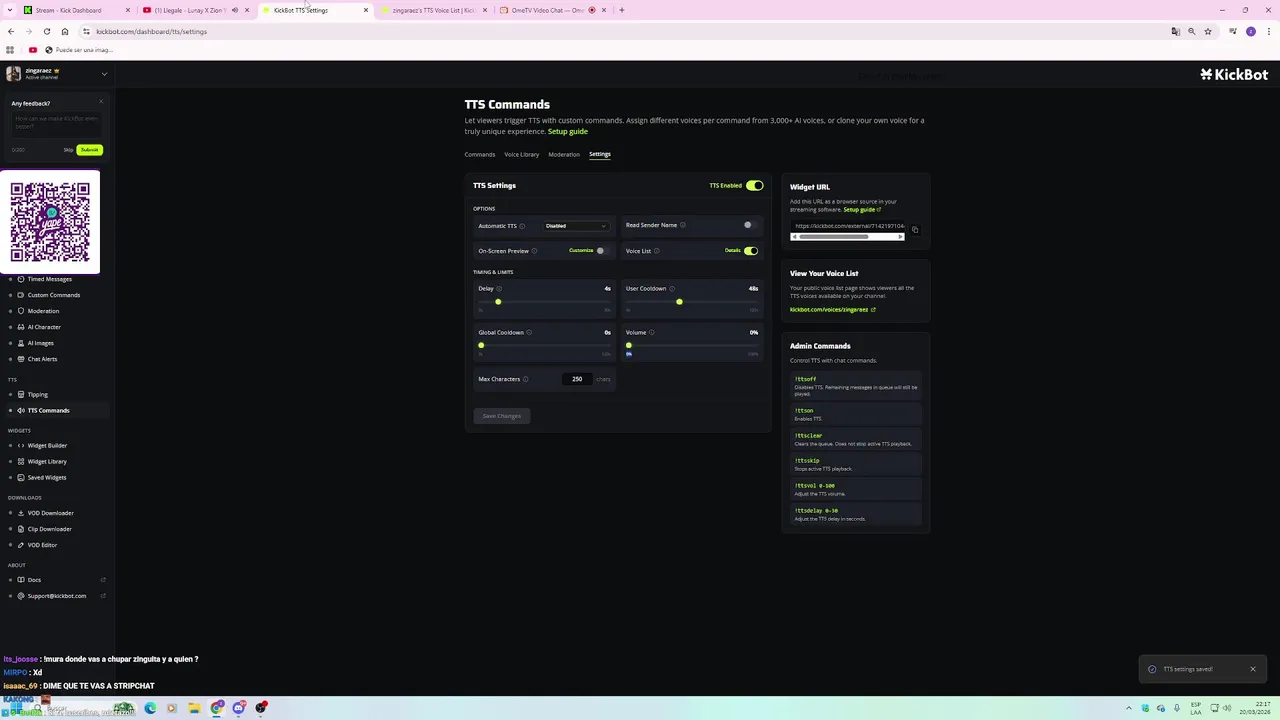Click the Max Characters input field
The image size is (1280, 720).
tap(577, 379)
